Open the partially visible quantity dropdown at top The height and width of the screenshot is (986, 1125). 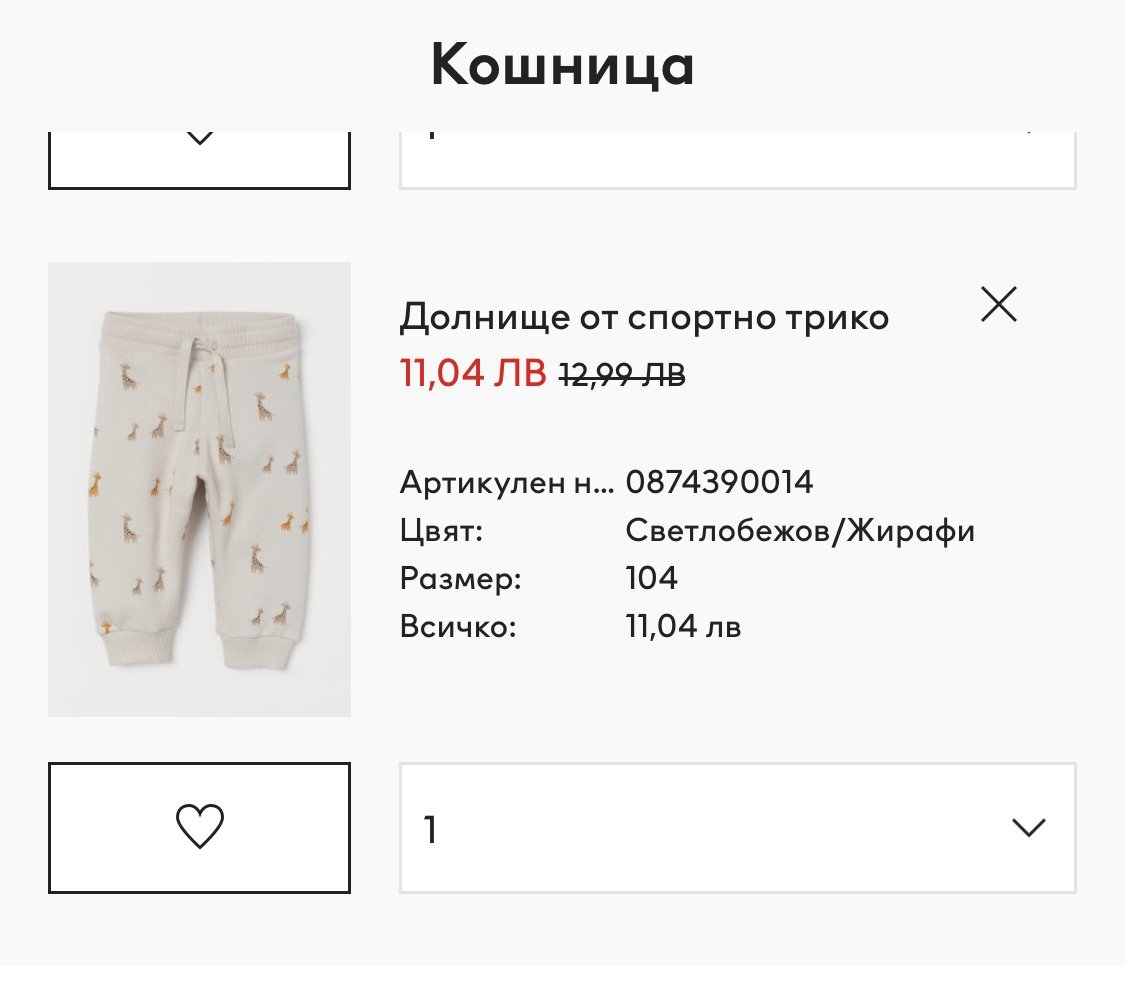coord(737,159)
